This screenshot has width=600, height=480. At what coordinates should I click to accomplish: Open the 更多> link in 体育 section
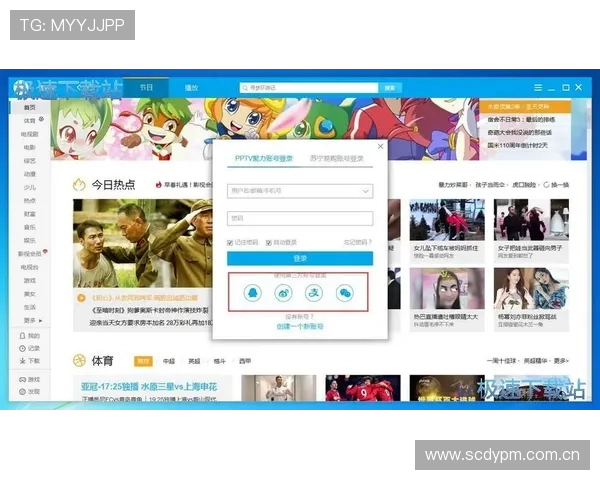coord(561,361)
